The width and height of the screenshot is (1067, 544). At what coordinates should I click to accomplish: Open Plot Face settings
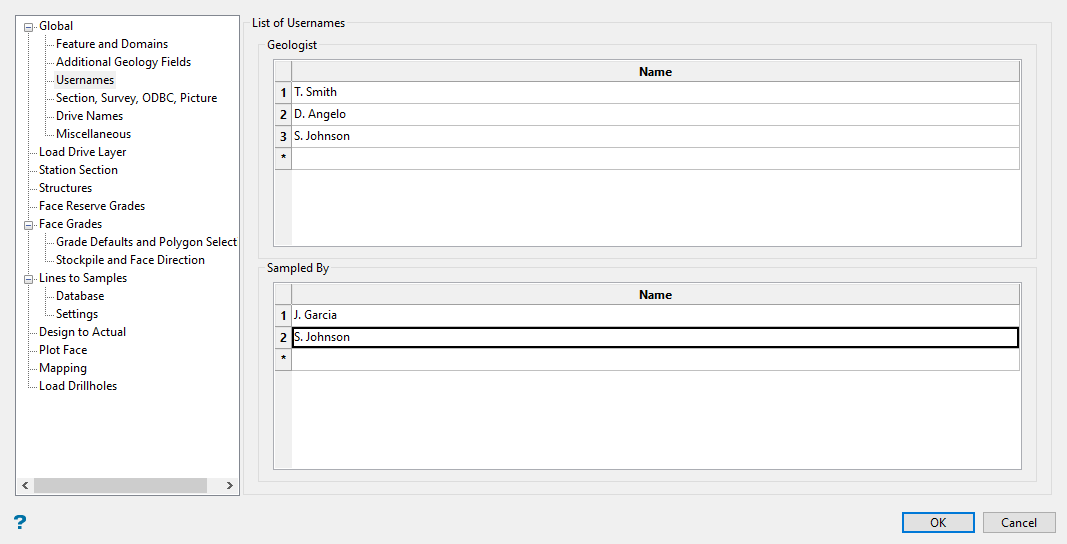point(63,350)
